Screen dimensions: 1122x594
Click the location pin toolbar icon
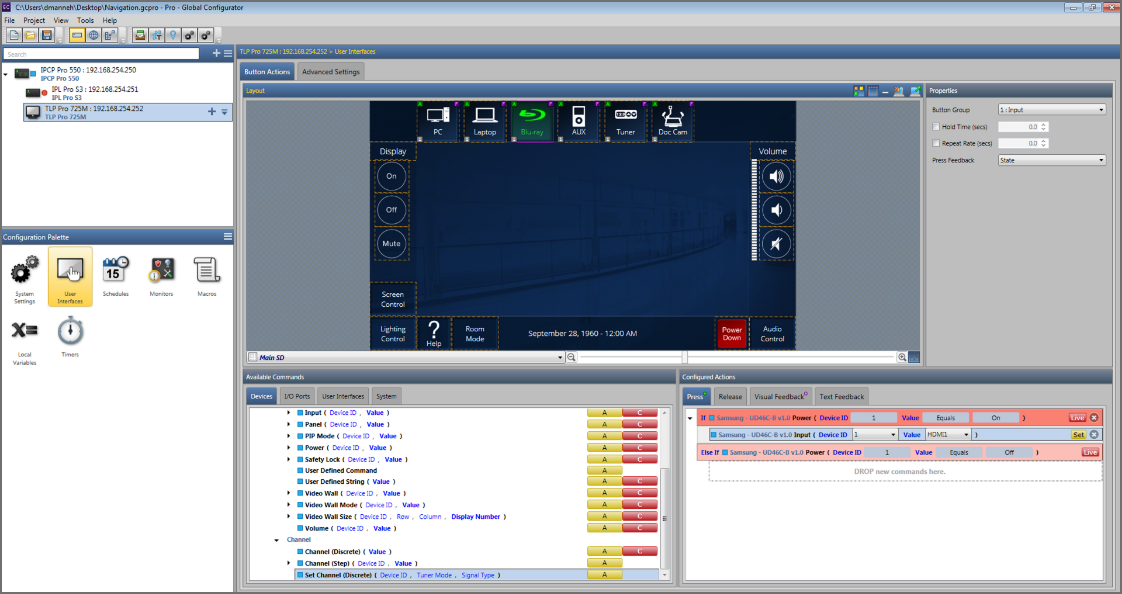click(172, 35)
